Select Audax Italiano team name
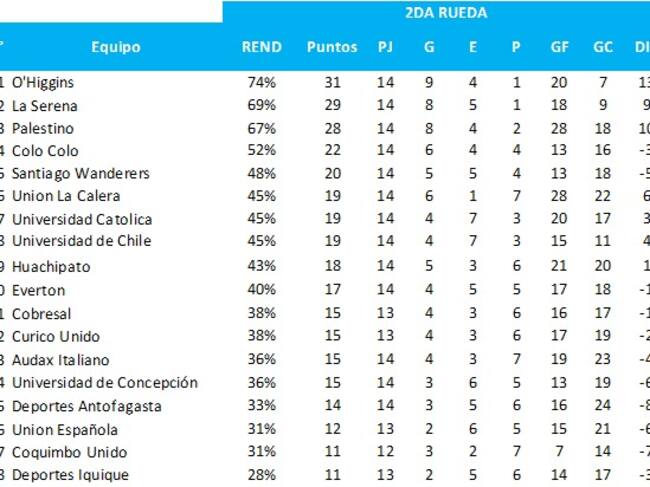The image size is (650, 487). [61, 360]
